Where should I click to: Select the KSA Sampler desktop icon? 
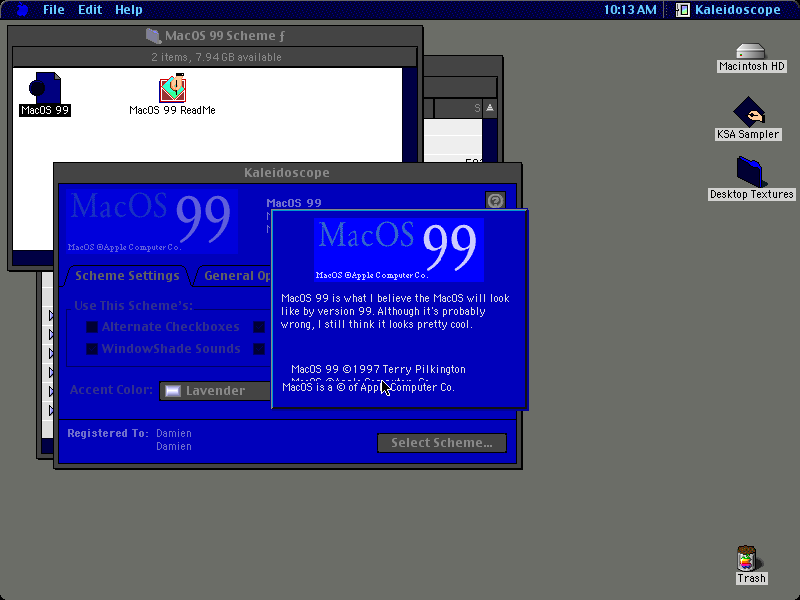pyautogui.click(x=749, y=112)
